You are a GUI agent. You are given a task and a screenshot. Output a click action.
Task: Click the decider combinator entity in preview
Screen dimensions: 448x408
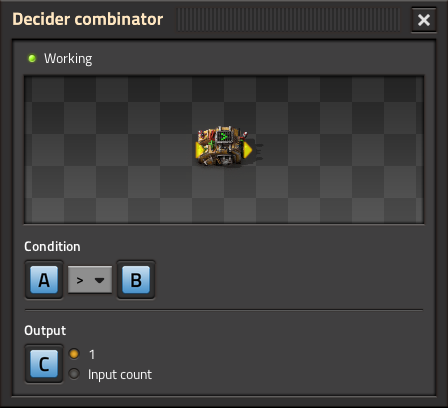pos(224,147)
